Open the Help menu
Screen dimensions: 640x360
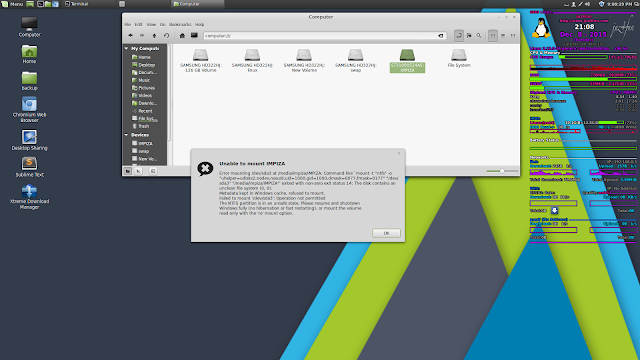[x=199, y=24]
